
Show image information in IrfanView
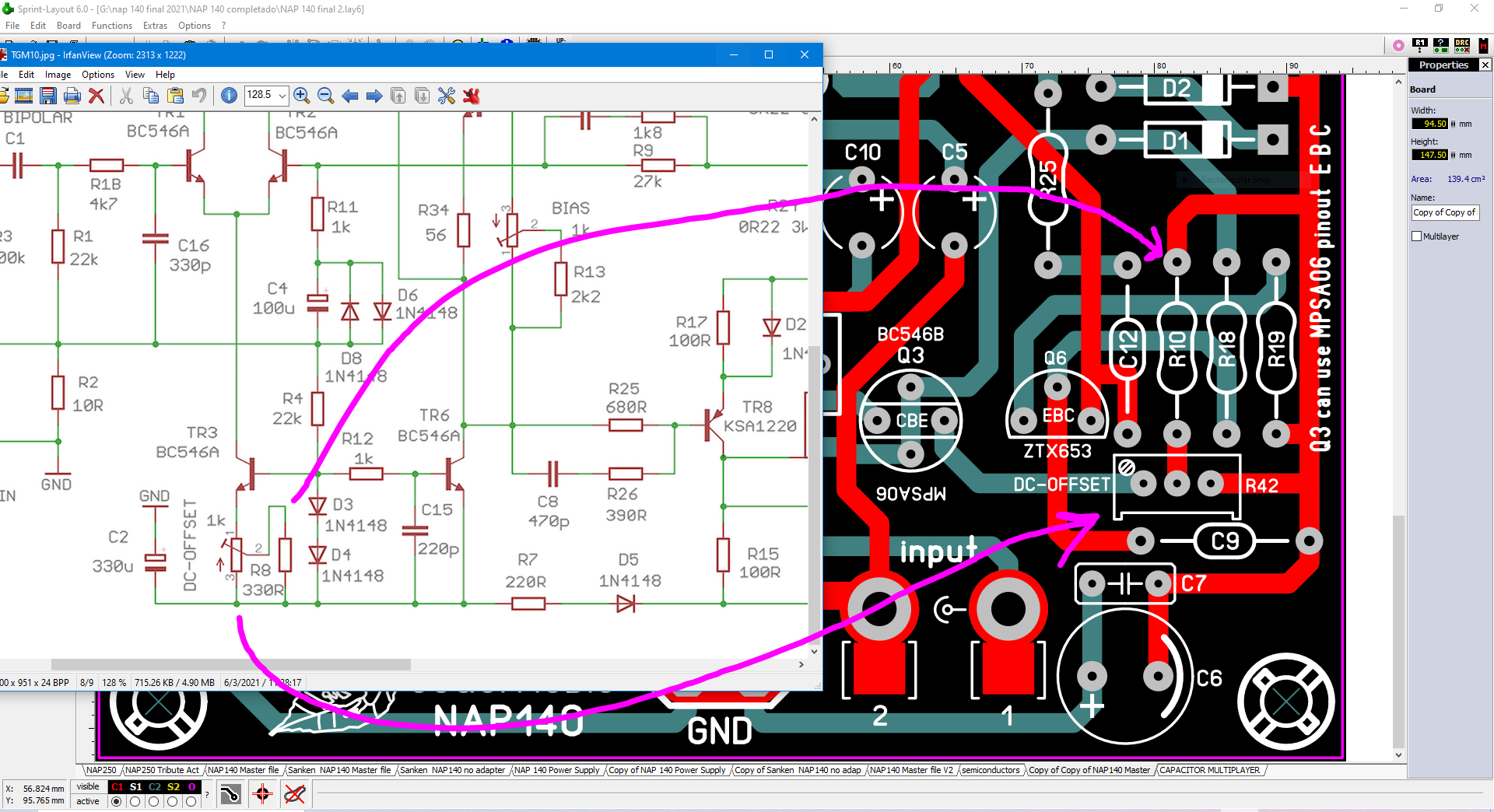[x=229, y=96]
